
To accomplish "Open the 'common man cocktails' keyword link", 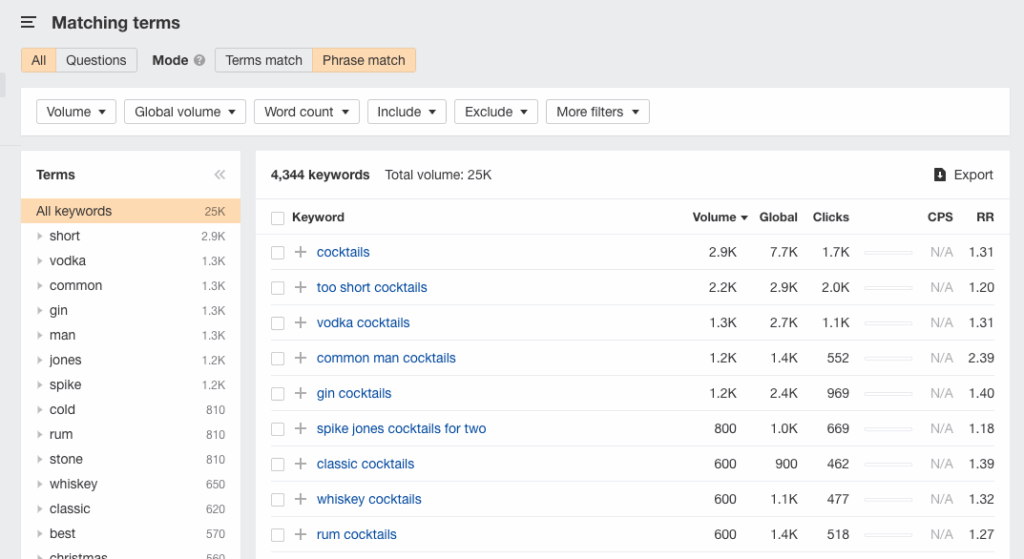I will click(x=386, y=358).
